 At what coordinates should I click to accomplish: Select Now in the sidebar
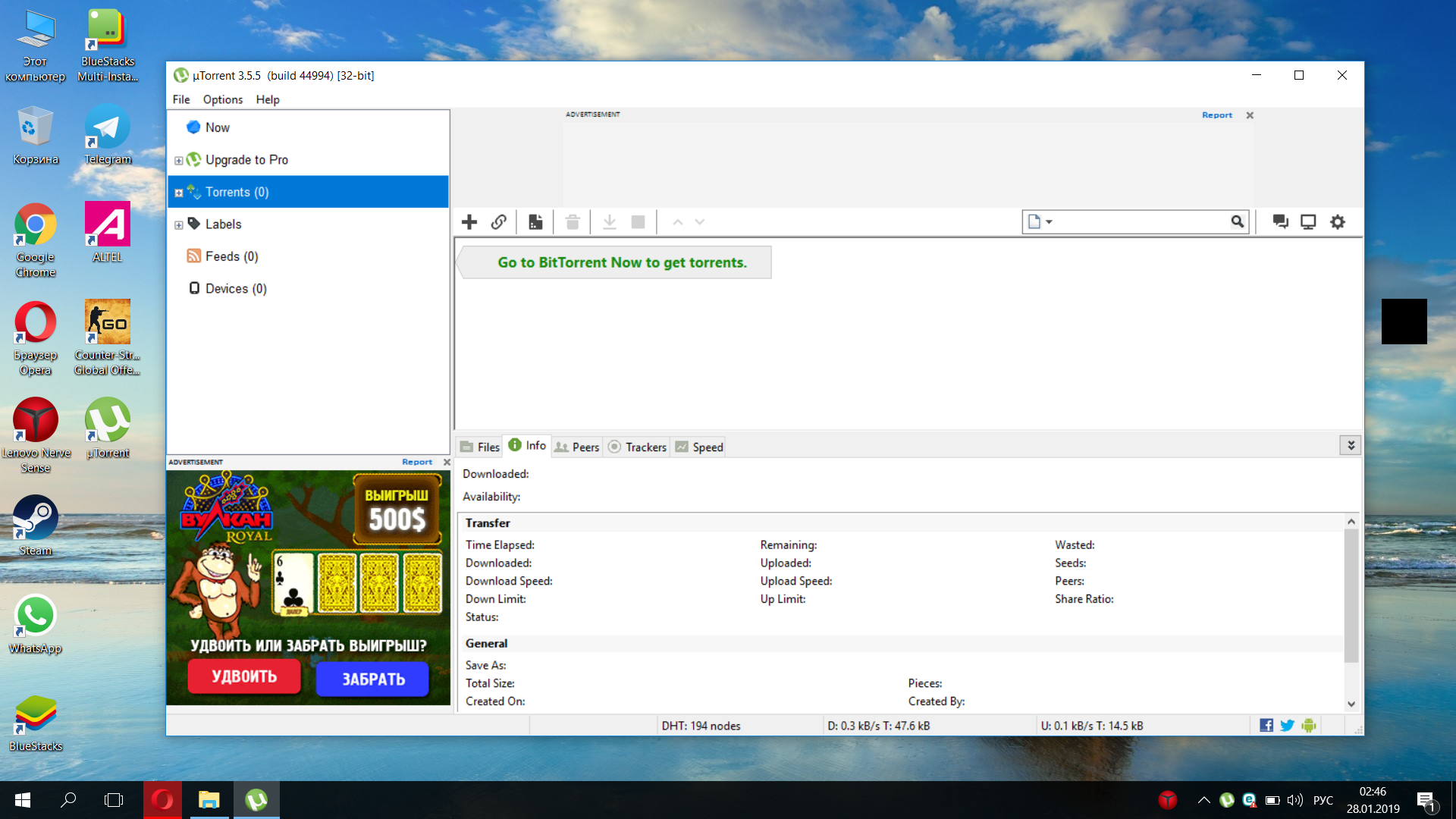click(217, 127)
